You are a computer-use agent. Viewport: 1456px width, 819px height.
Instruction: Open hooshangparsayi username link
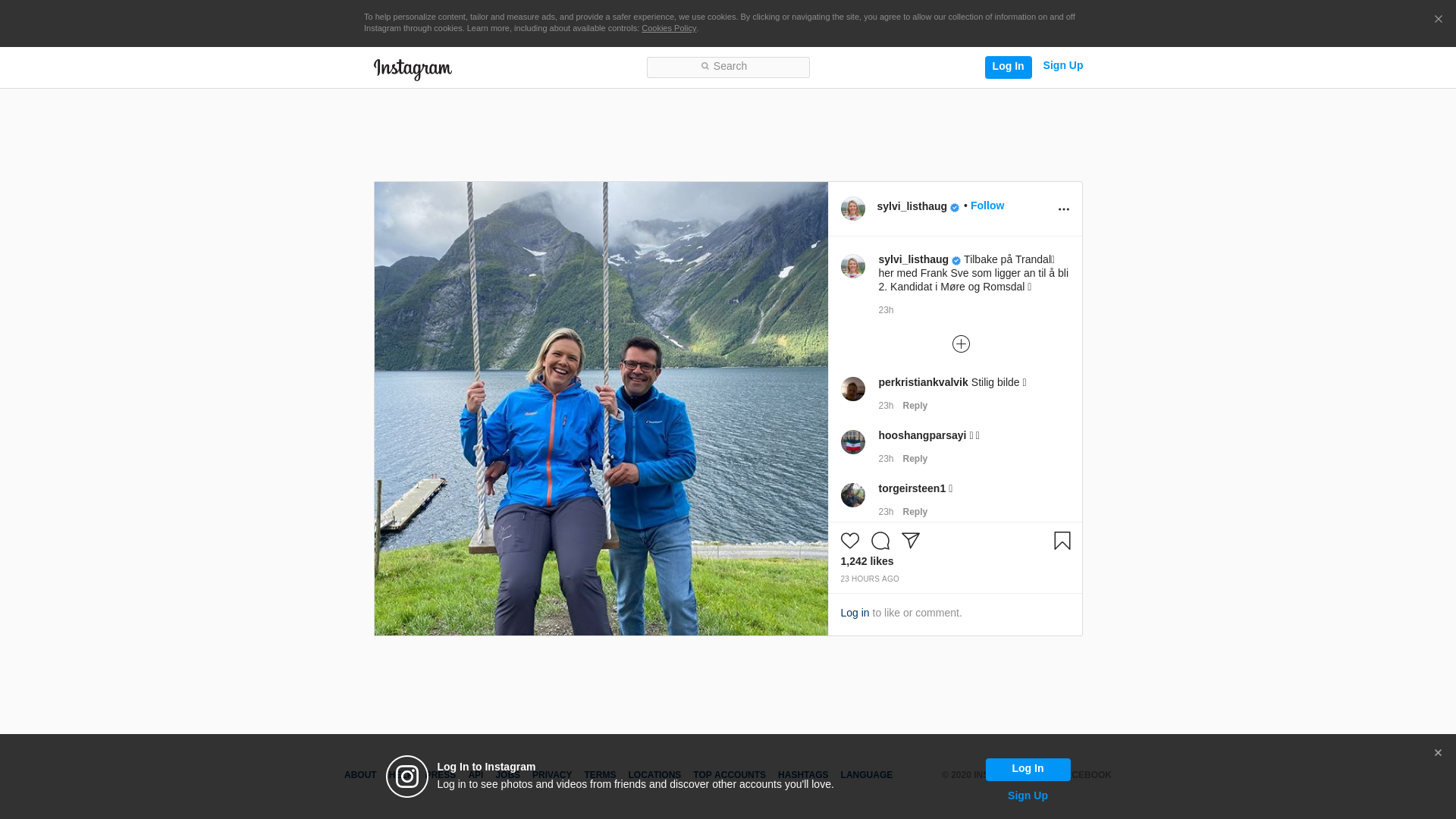pyautogui.click(x=922, y=435)
